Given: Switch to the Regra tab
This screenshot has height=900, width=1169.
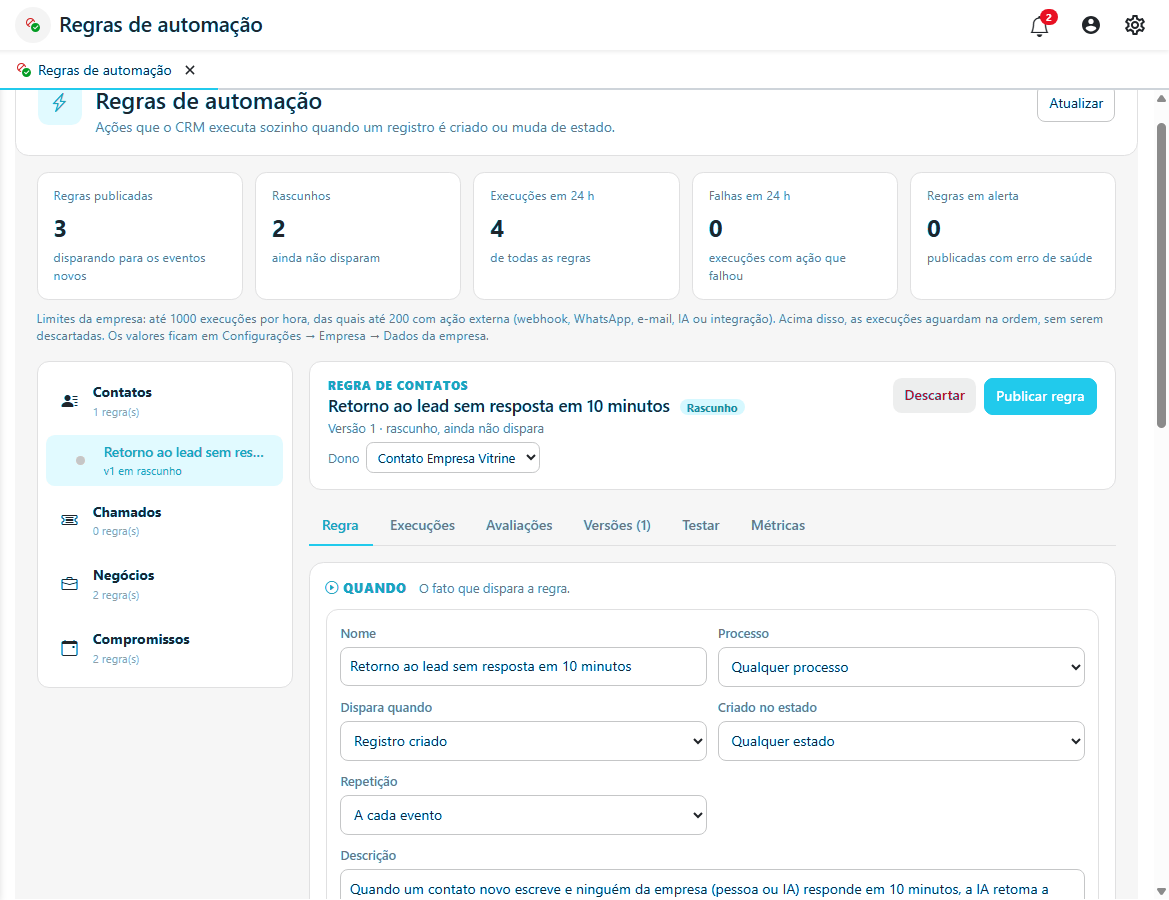Looking at the screenshot, I should [340, 525].
